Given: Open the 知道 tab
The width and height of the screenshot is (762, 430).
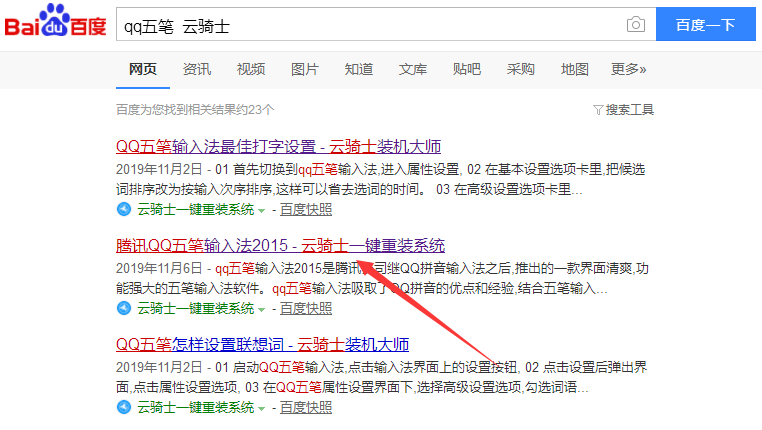Looking at the screenshot, I should (359, 69).
